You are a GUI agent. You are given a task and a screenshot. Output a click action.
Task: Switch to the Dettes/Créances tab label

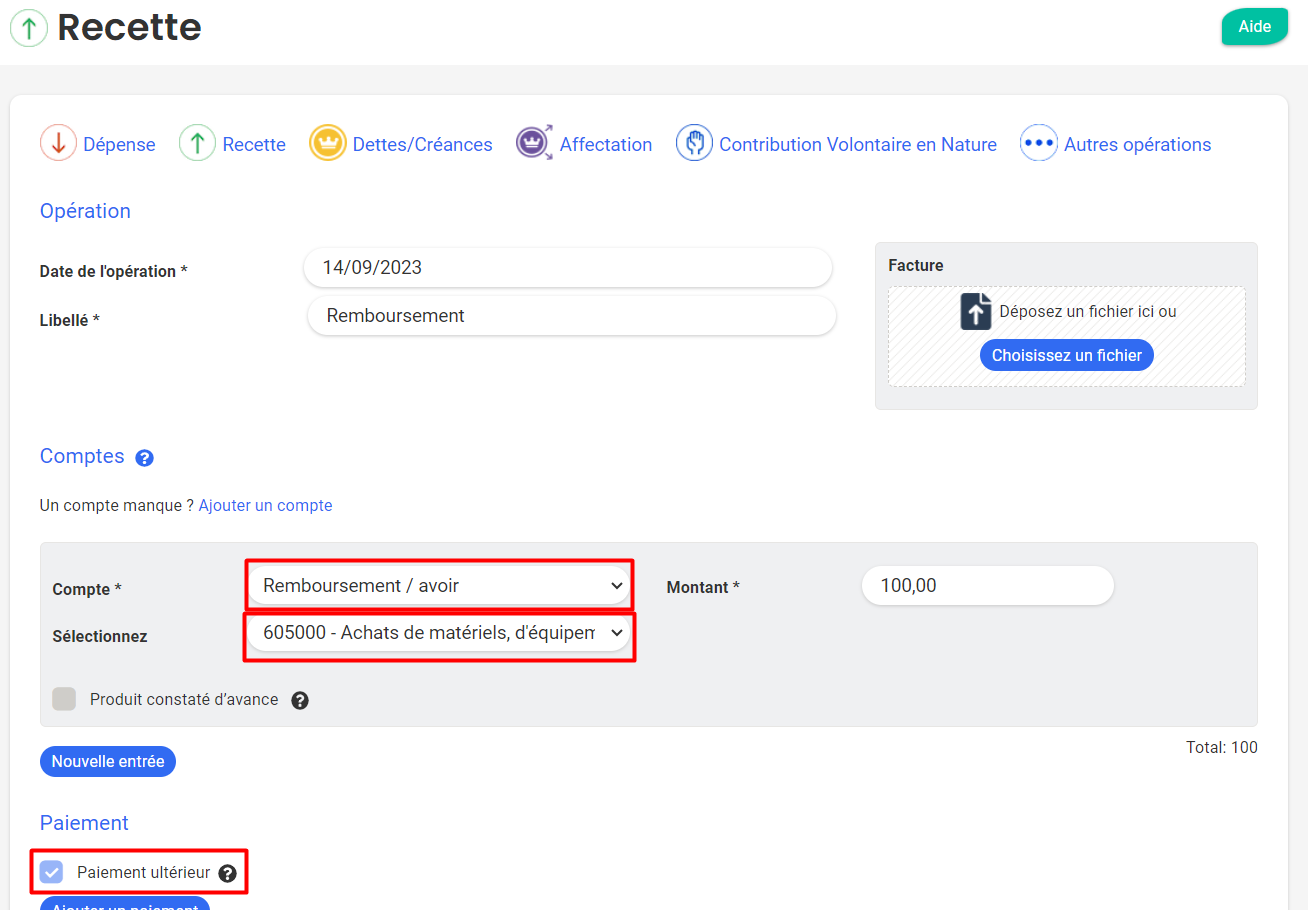tap(422, 145)
